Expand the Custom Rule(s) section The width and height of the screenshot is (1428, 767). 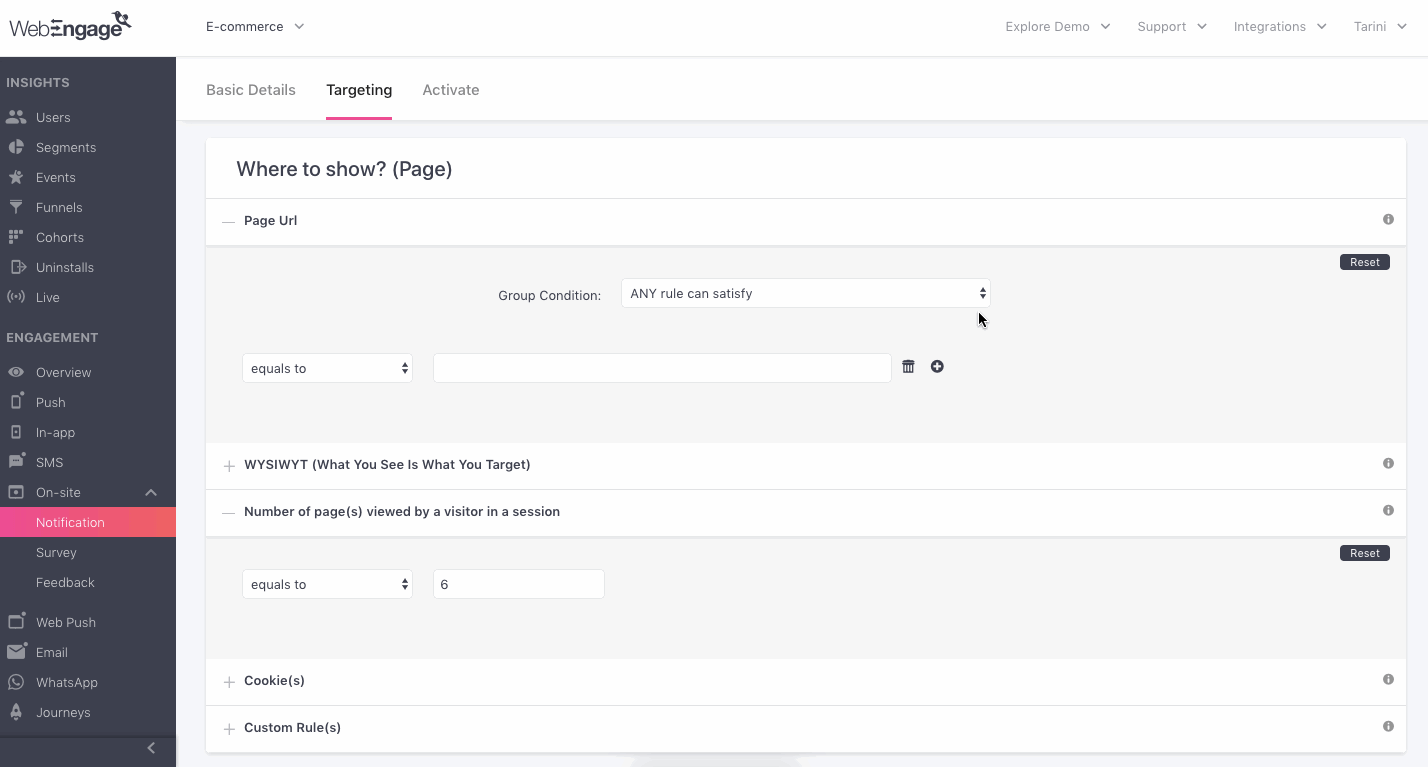pyautogui.click(x=229, y=729)
